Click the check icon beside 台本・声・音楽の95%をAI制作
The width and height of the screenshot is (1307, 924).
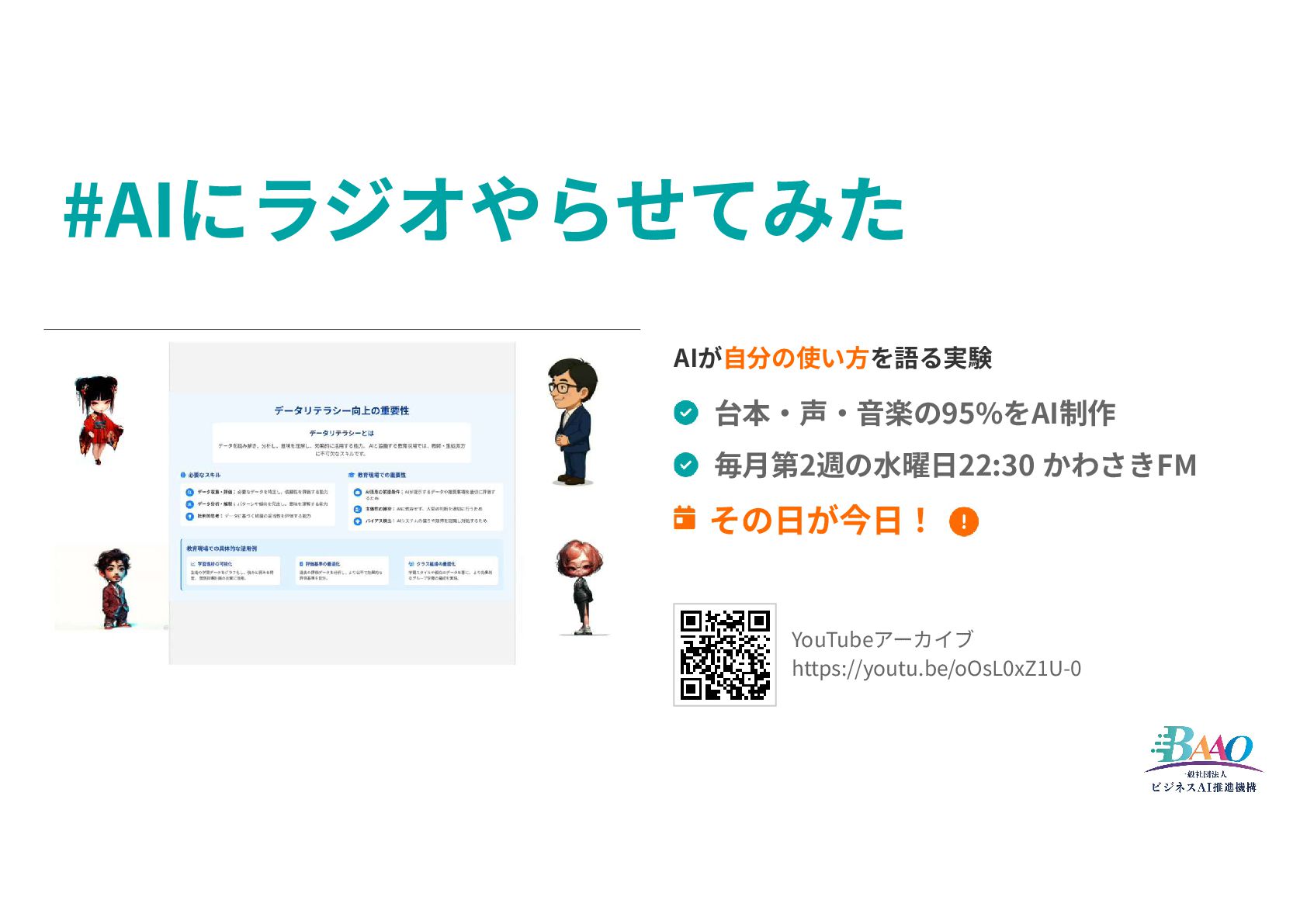685,413
